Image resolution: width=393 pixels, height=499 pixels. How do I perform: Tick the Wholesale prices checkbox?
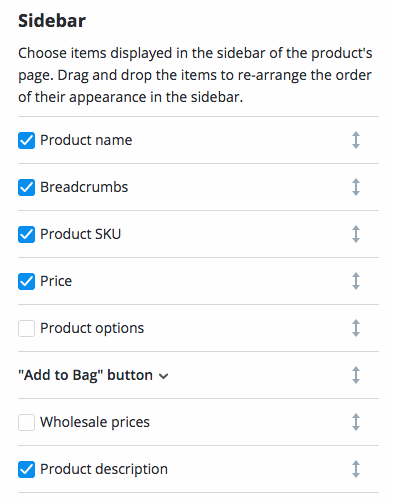pyautogui.click(x=26, y=422)
